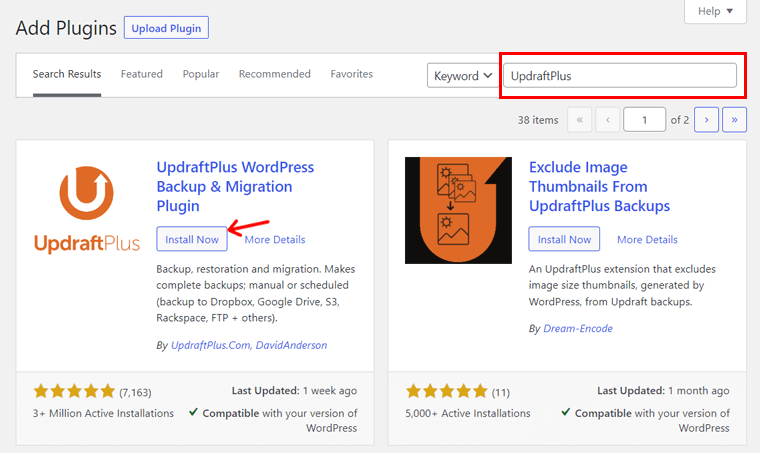
Task: Open More Details for Exclude Image Thumbnails plugin
Action: coord(647,239)
